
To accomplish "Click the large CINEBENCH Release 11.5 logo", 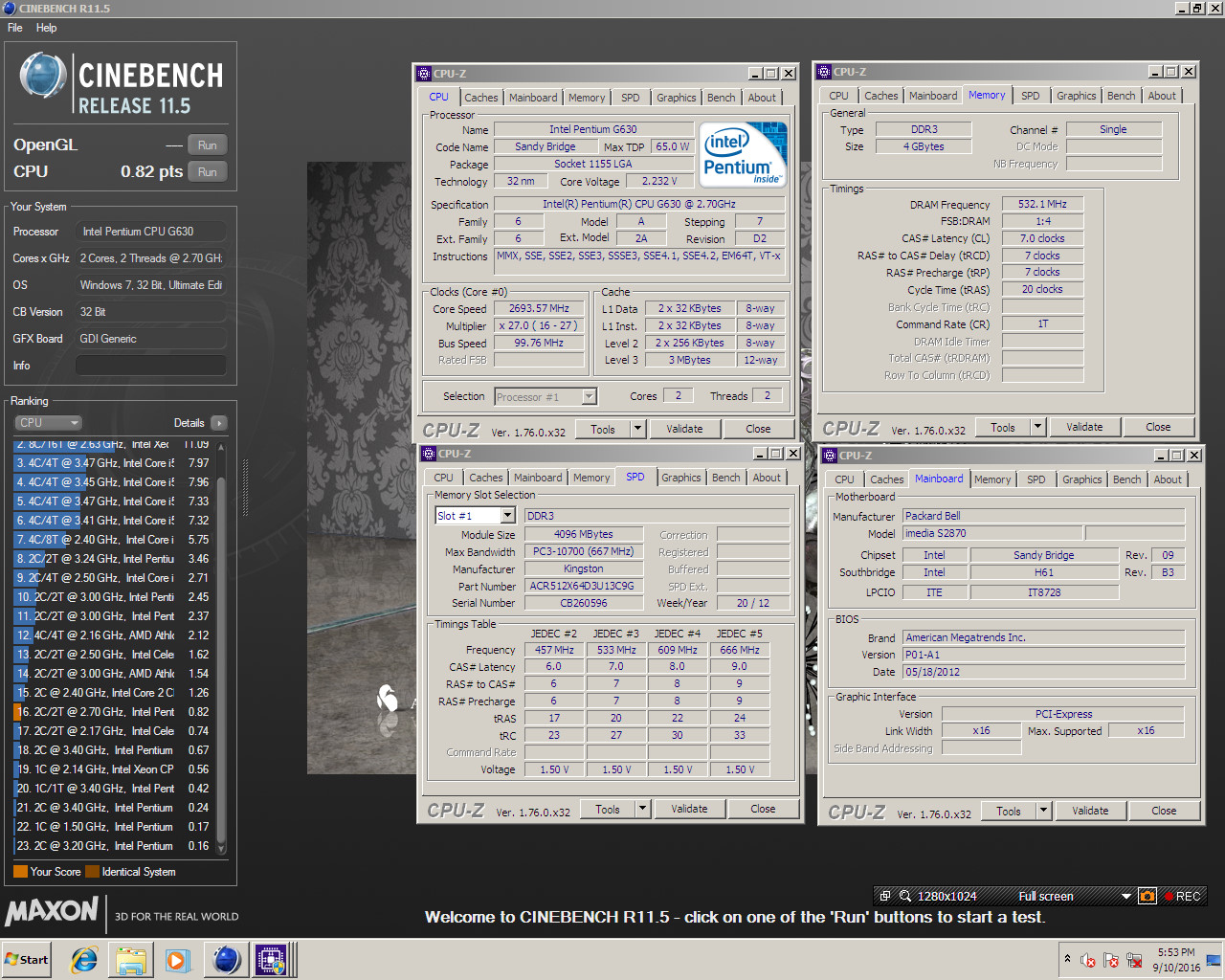I will pyautogui.click(x=122, y=84).
